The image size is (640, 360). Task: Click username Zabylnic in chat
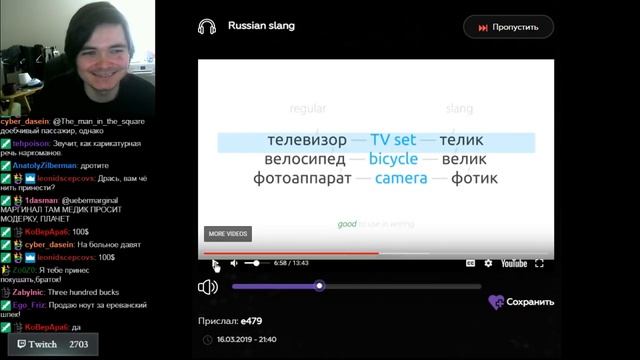click(x=28, y=292)
